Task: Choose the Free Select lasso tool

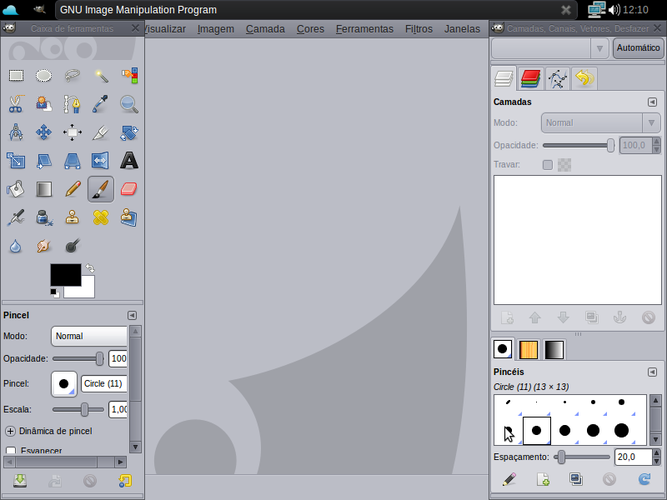Action: click(x=72, y=76)
